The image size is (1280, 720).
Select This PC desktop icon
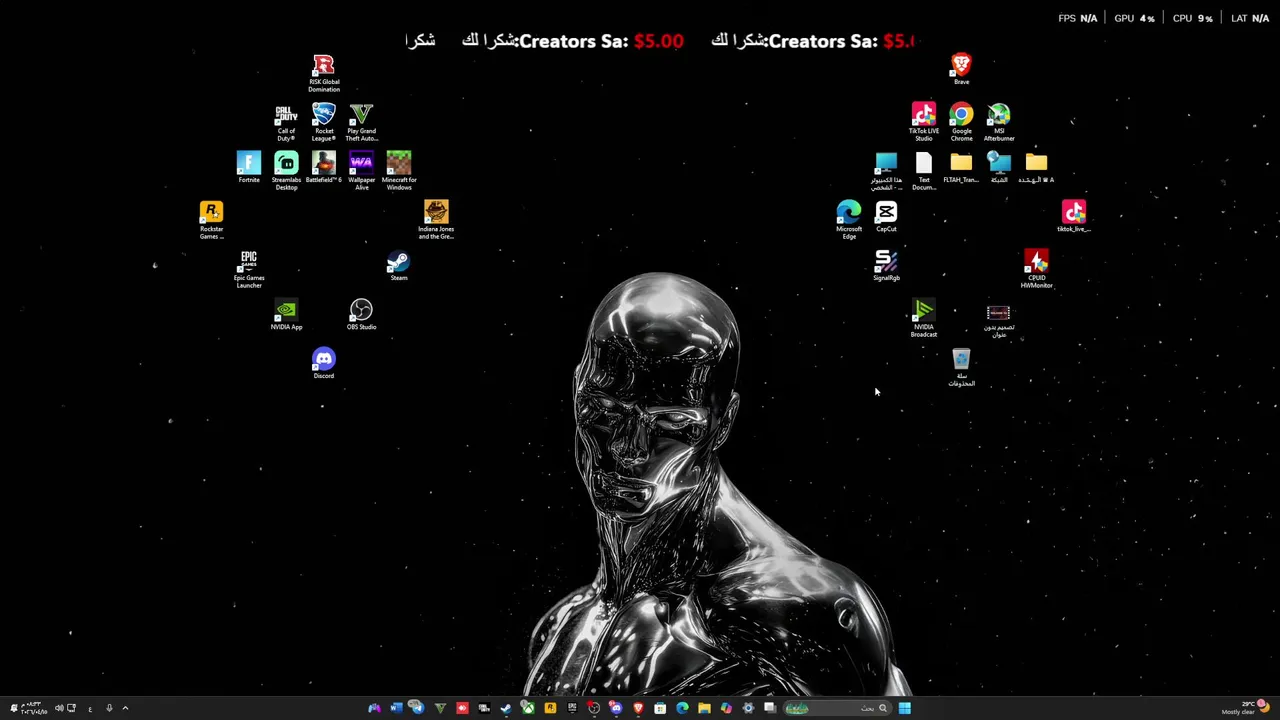(x=886, y=171)
